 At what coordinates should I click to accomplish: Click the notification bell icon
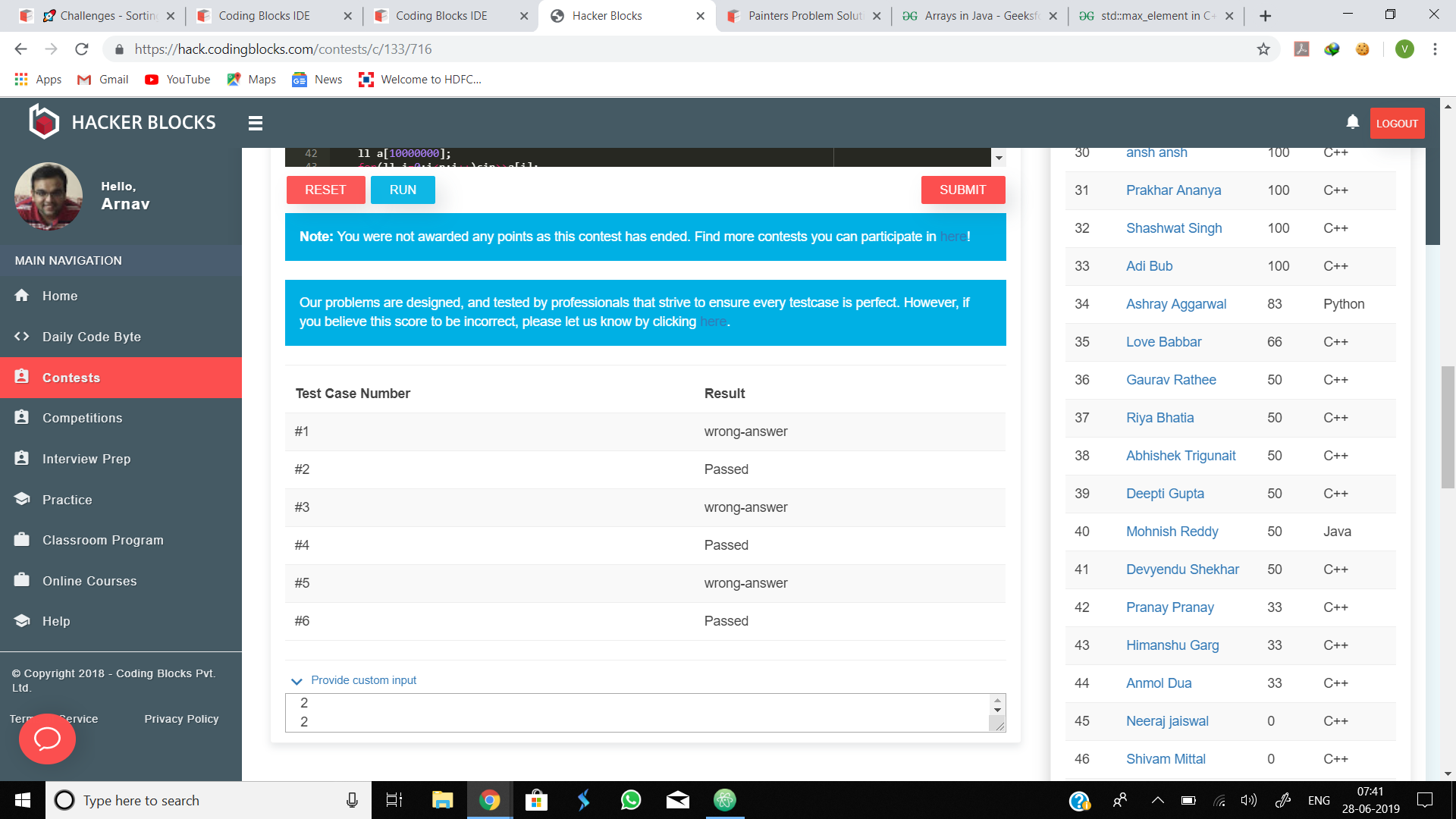(1352, 122)
